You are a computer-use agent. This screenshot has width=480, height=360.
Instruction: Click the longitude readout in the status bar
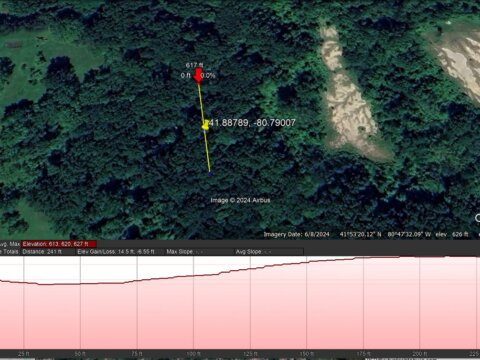409,234
